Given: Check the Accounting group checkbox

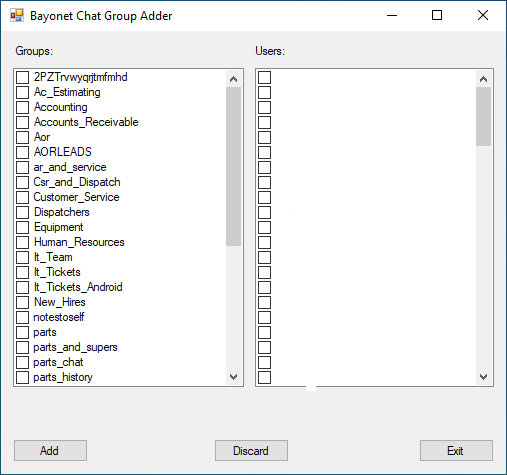Looking at the screenshot, I should click(22, 107).
